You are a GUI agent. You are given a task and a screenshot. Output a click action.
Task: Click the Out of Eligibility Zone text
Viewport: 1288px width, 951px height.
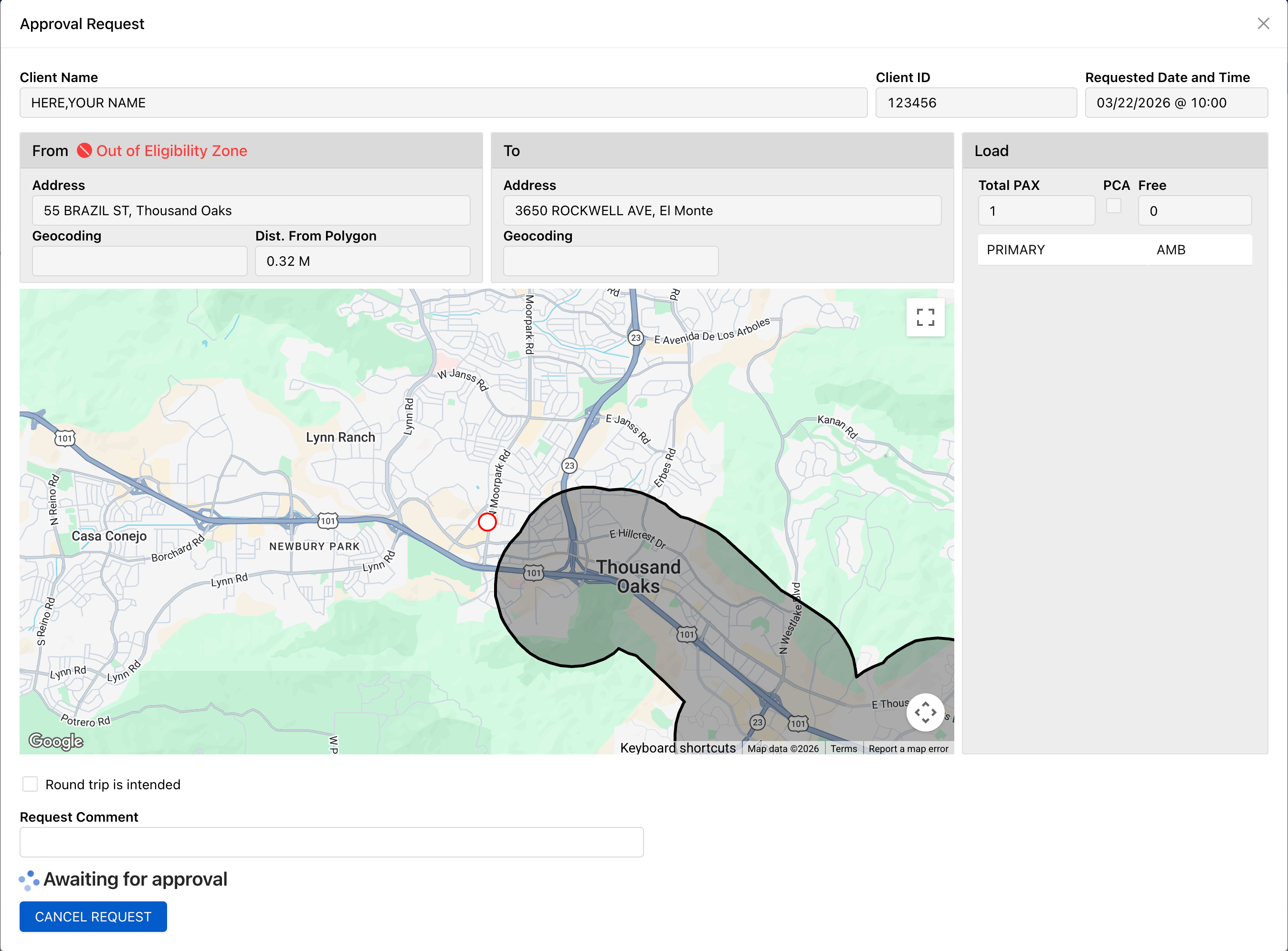click(171, 150)
